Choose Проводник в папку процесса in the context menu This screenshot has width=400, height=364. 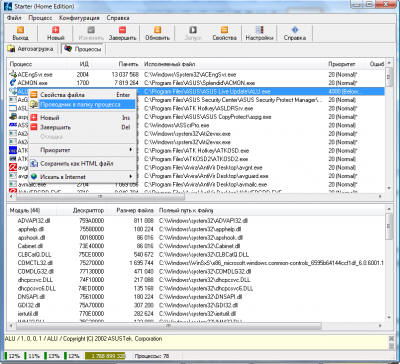pyautogui.click(x=82, y=104)
